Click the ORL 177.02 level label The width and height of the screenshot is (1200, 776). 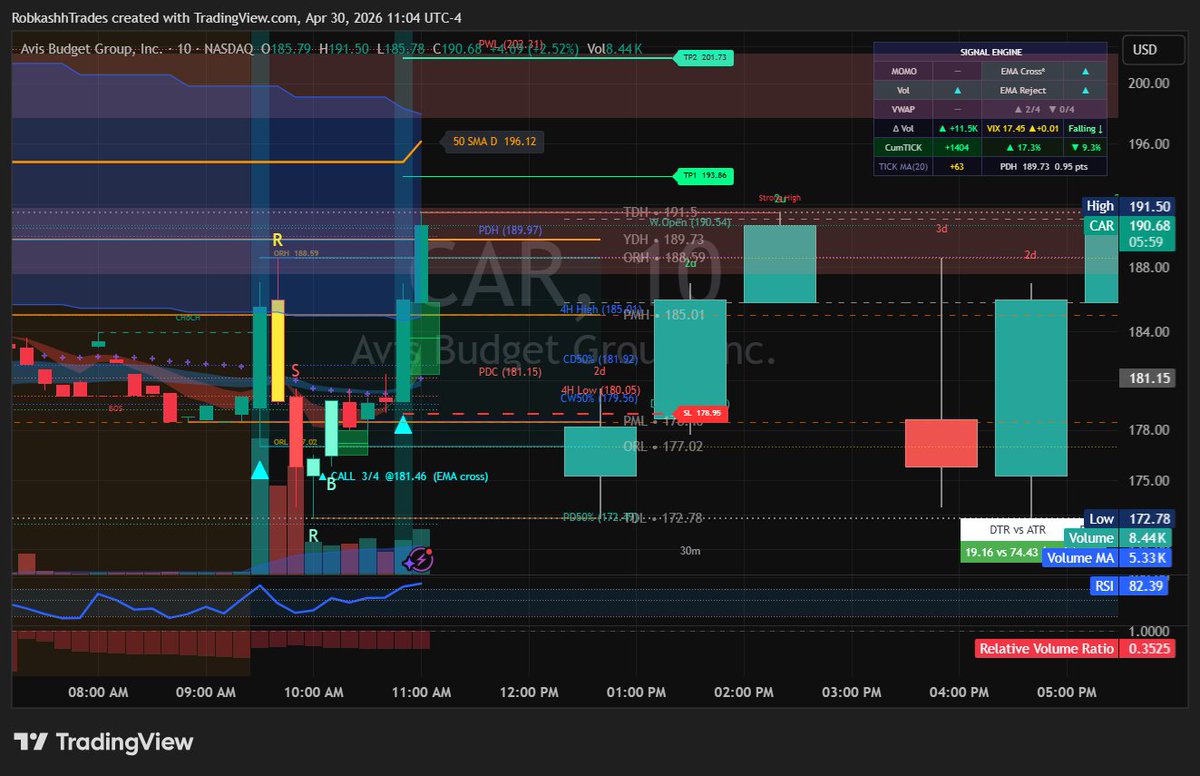coord(664,447)
